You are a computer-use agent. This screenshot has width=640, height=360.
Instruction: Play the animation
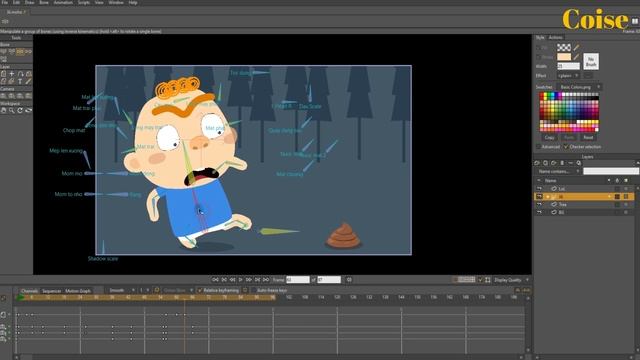(240, 280)
